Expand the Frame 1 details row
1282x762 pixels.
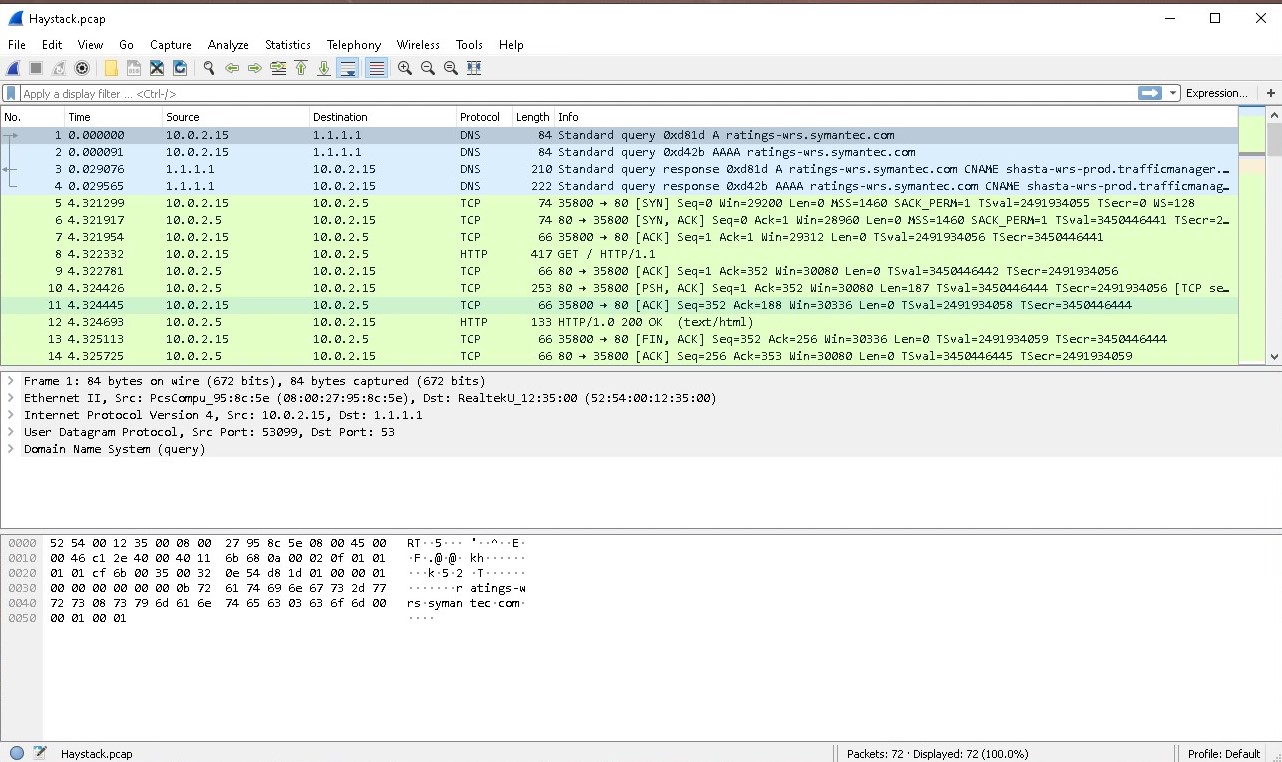click(x=10, y=381)
